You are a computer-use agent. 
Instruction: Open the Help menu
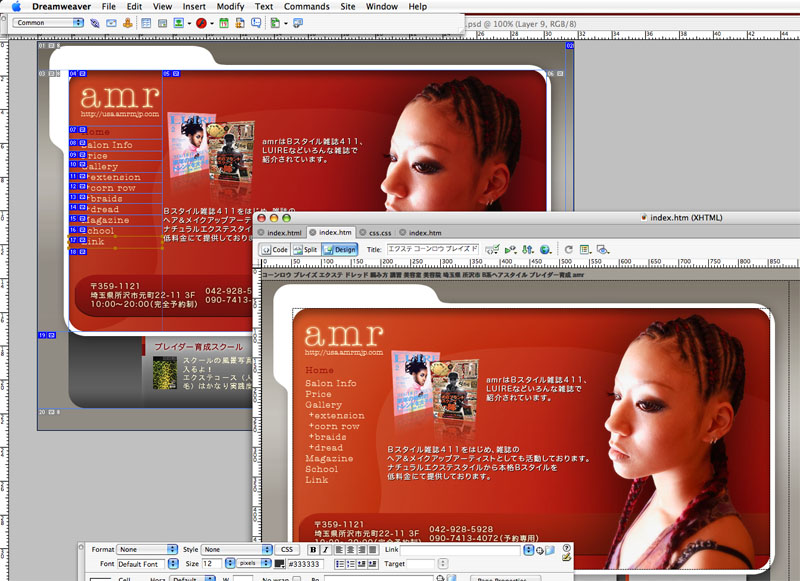(x=417, y=7)
